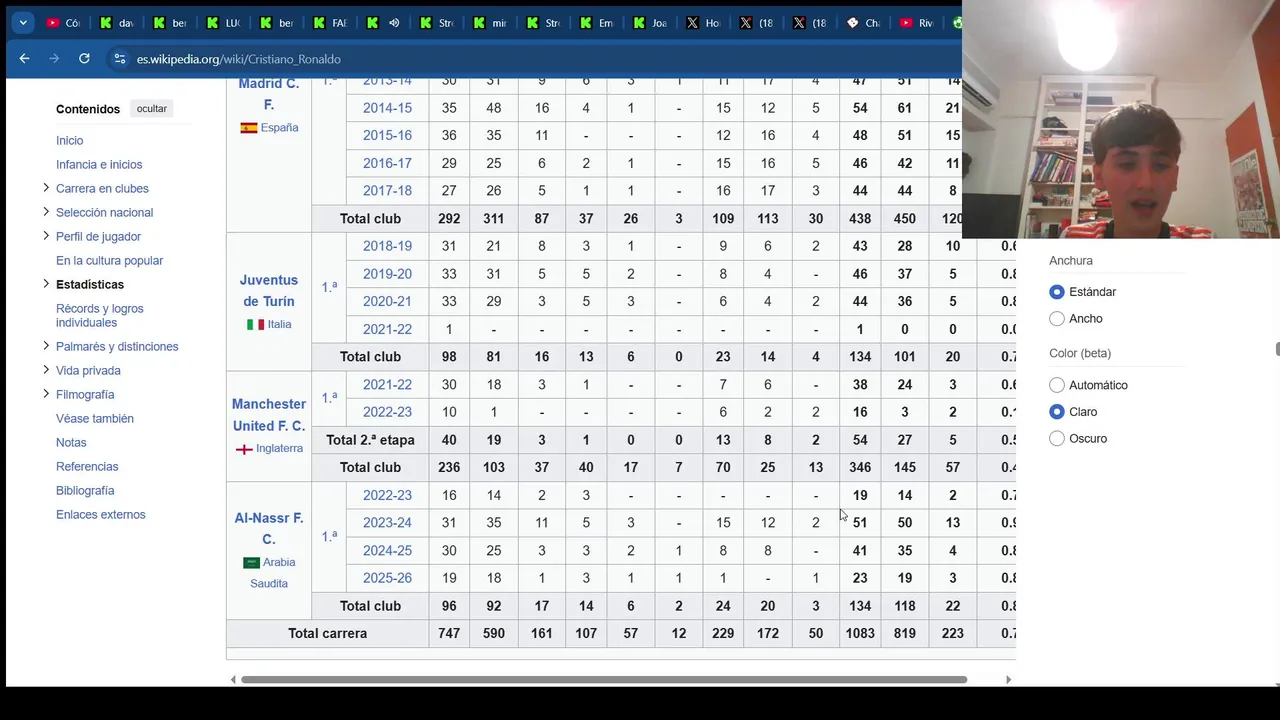Switch to the YouTube tab labeled Riv

(x=917, y=23)
